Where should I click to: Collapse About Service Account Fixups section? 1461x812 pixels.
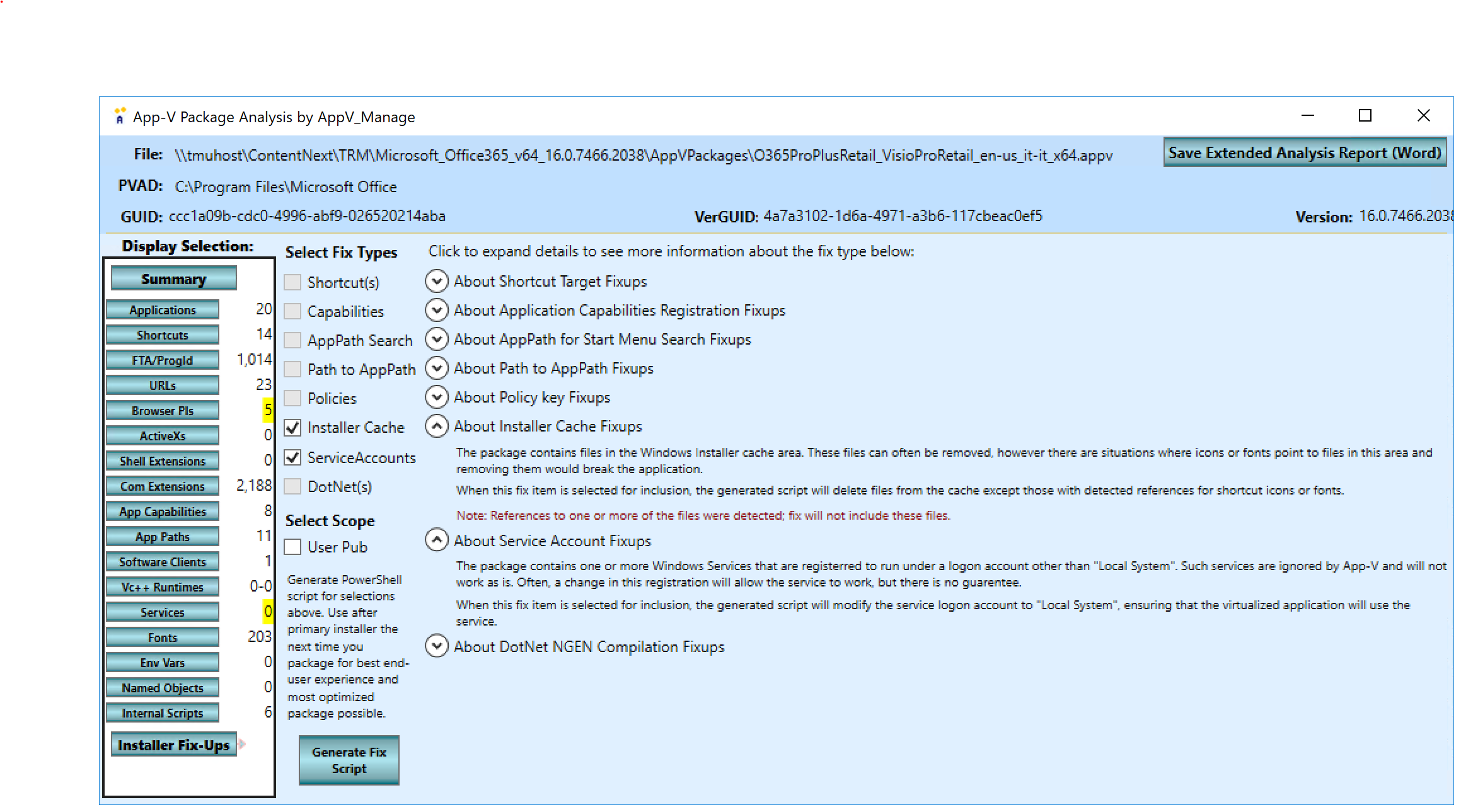pyautogui.click(x=437, y=540)
